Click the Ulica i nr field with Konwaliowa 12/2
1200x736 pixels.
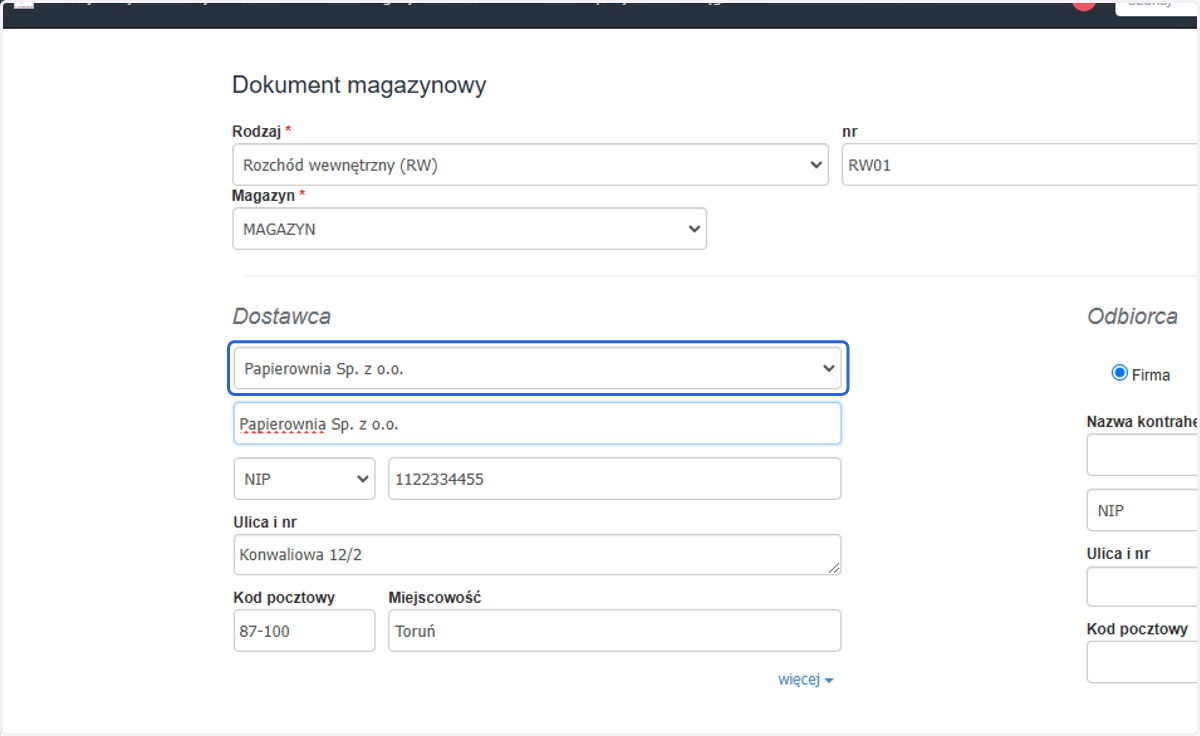537,554
